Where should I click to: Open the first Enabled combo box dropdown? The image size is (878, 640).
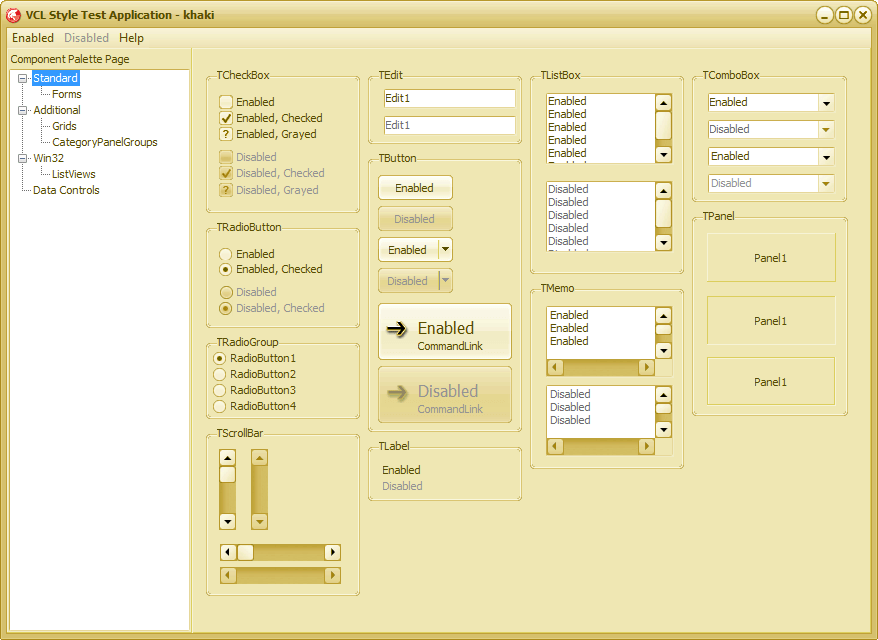tap(826, 102)
